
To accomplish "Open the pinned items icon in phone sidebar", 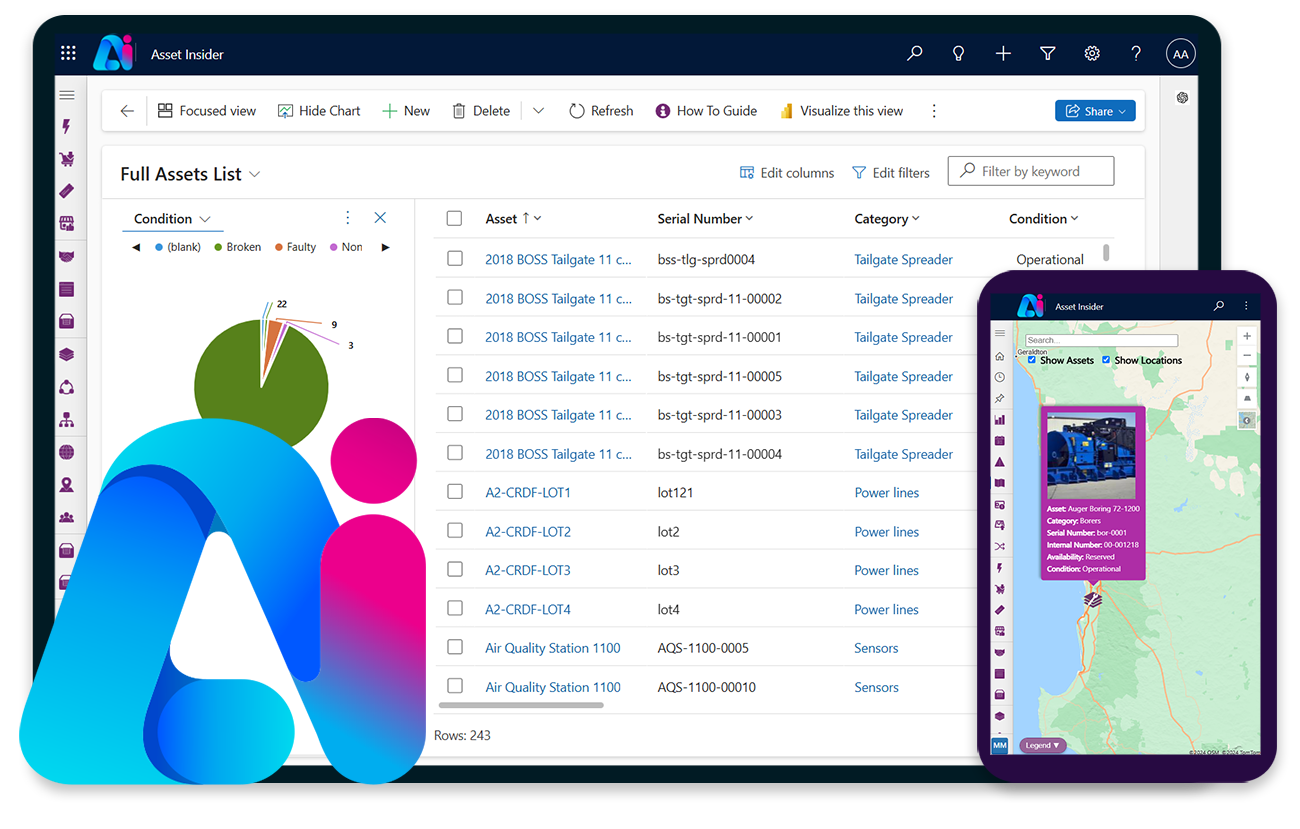I will point(999,398).
